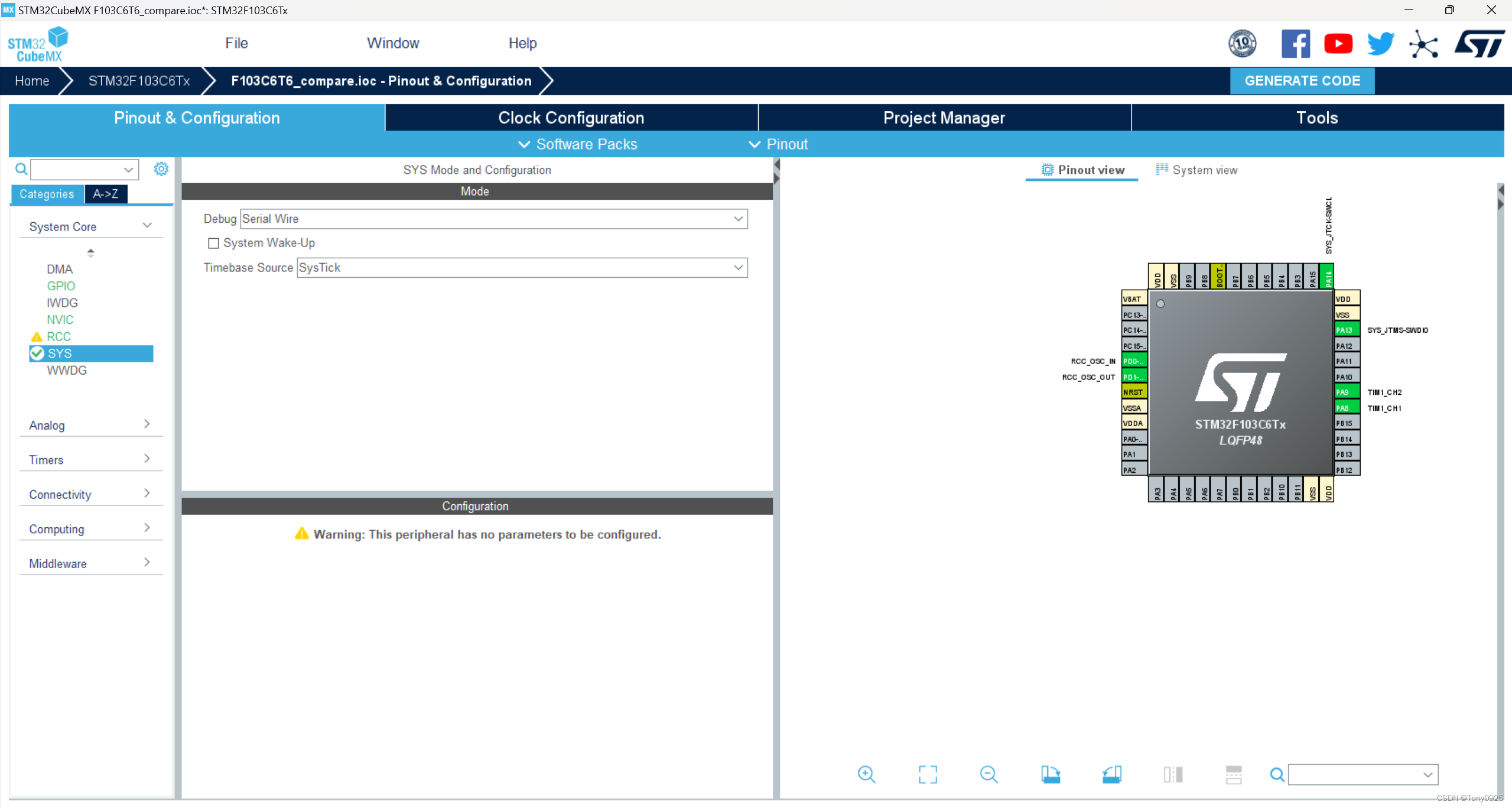Screen dimensions: 1512x808
Task: Click the fit-to-screen best fit icon
Action: (928, 774)
